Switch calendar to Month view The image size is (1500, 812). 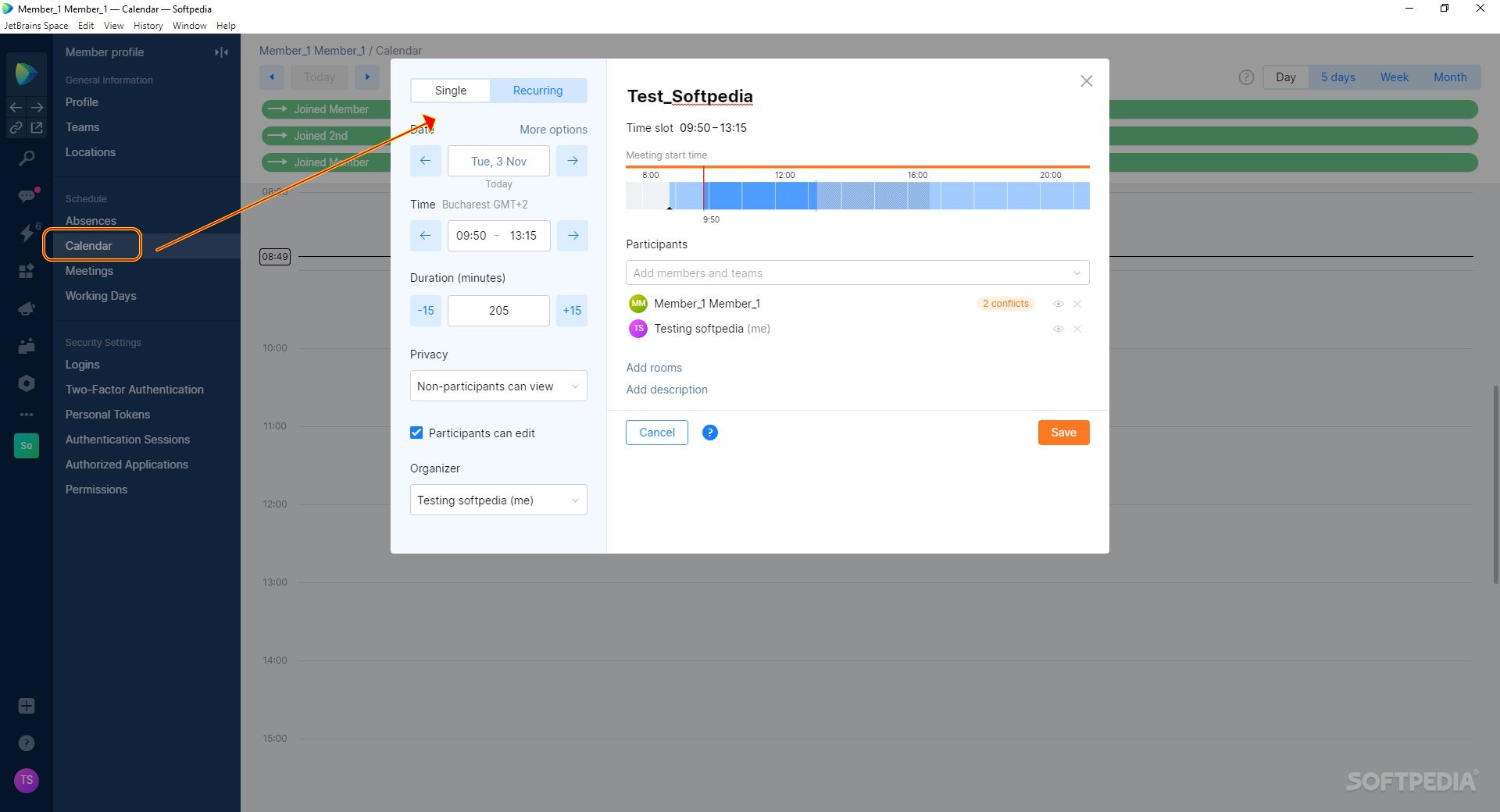tap(1450, 77)
